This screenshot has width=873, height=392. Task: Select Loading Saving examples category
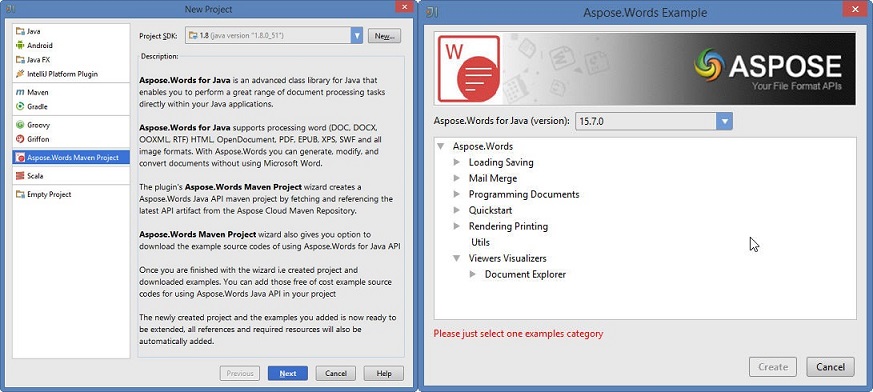[501, 163]
